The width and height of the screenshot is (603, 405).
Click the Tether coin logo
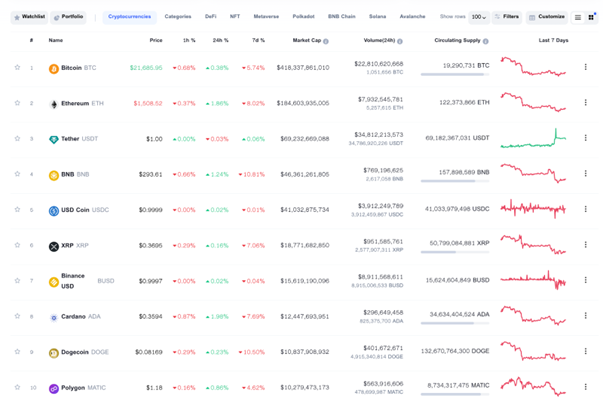pos(54,139)
